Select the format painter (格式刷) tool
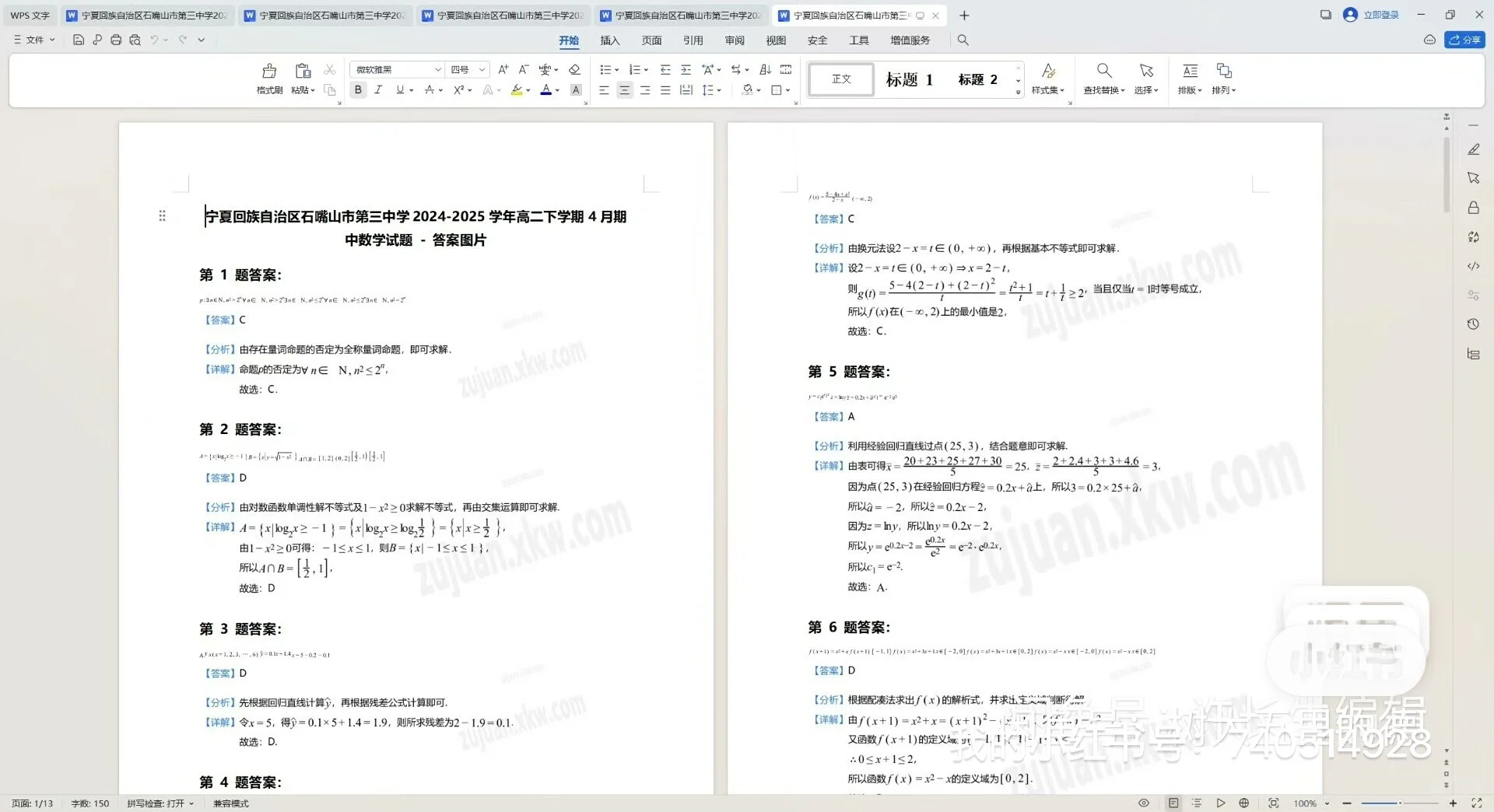 click(x=268, y=78)
